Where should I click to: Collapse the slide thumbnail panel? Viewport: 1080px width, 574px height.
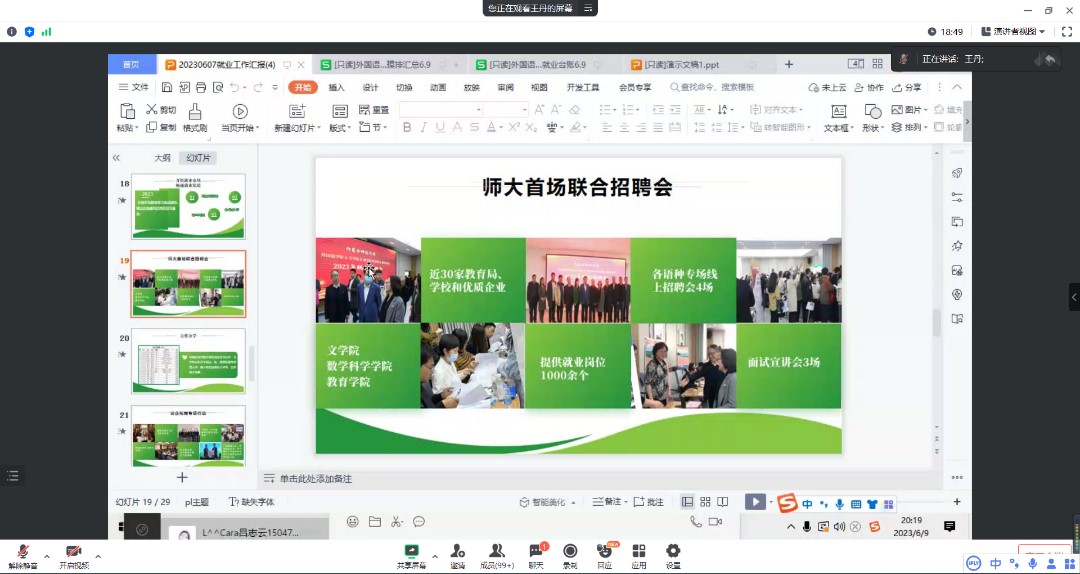(x=116, y=158)
